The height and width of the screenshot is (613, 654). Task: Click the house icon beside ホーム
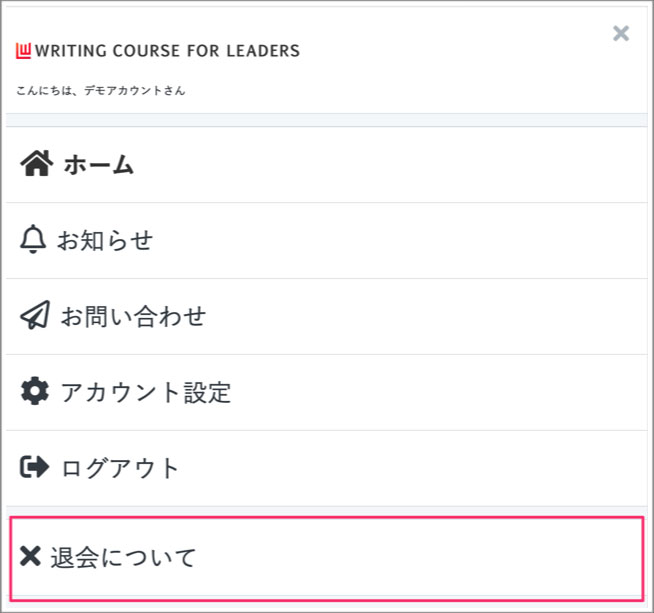pyautogui.click(x=36, y=164)
